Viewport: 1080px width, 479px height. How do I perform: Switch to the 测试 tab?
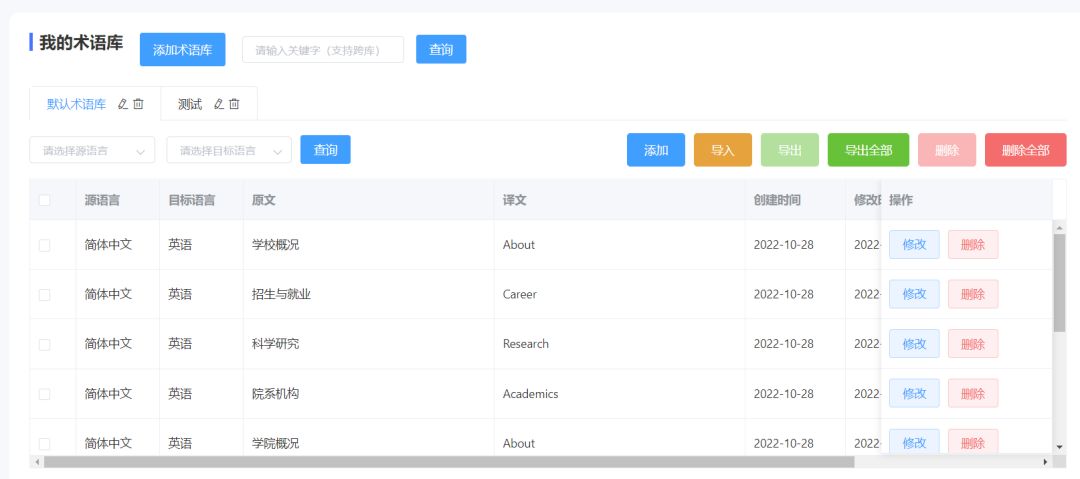click(x=190, y=104)
